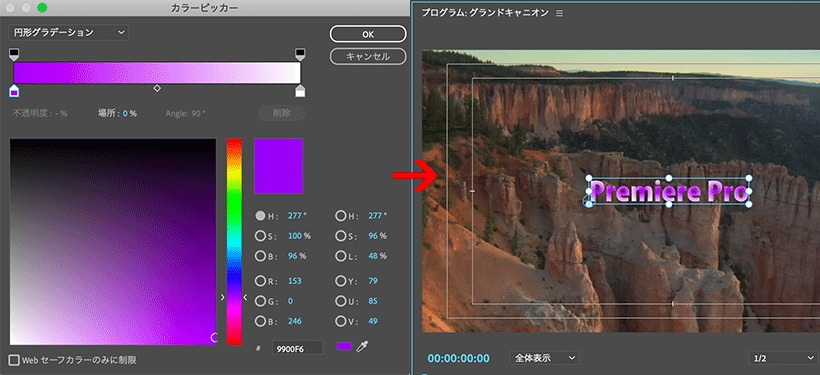Select the U radio button
820x375 pixels.
(x=340, y=301)
